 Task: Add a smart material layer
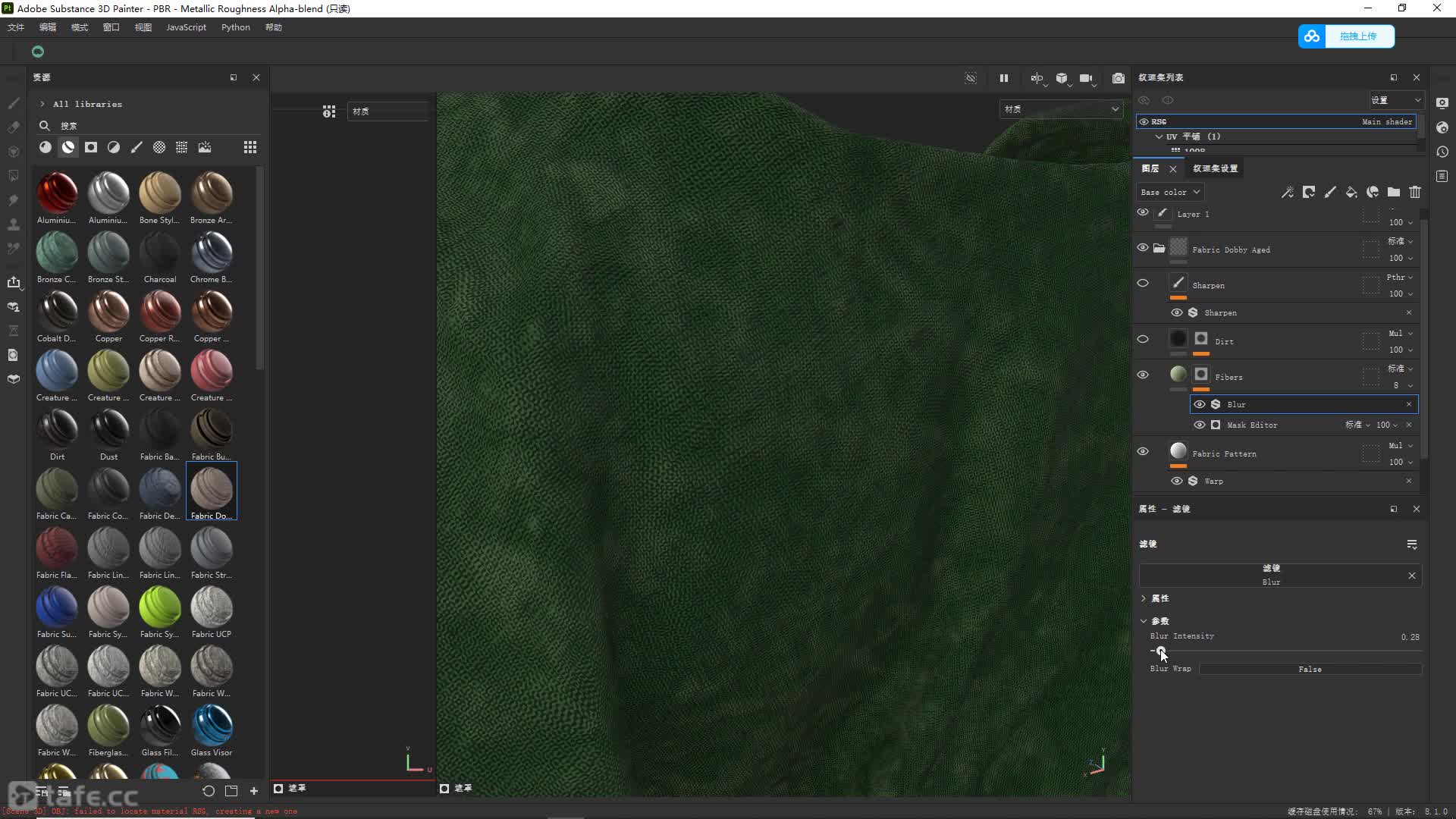point(1373,192)
